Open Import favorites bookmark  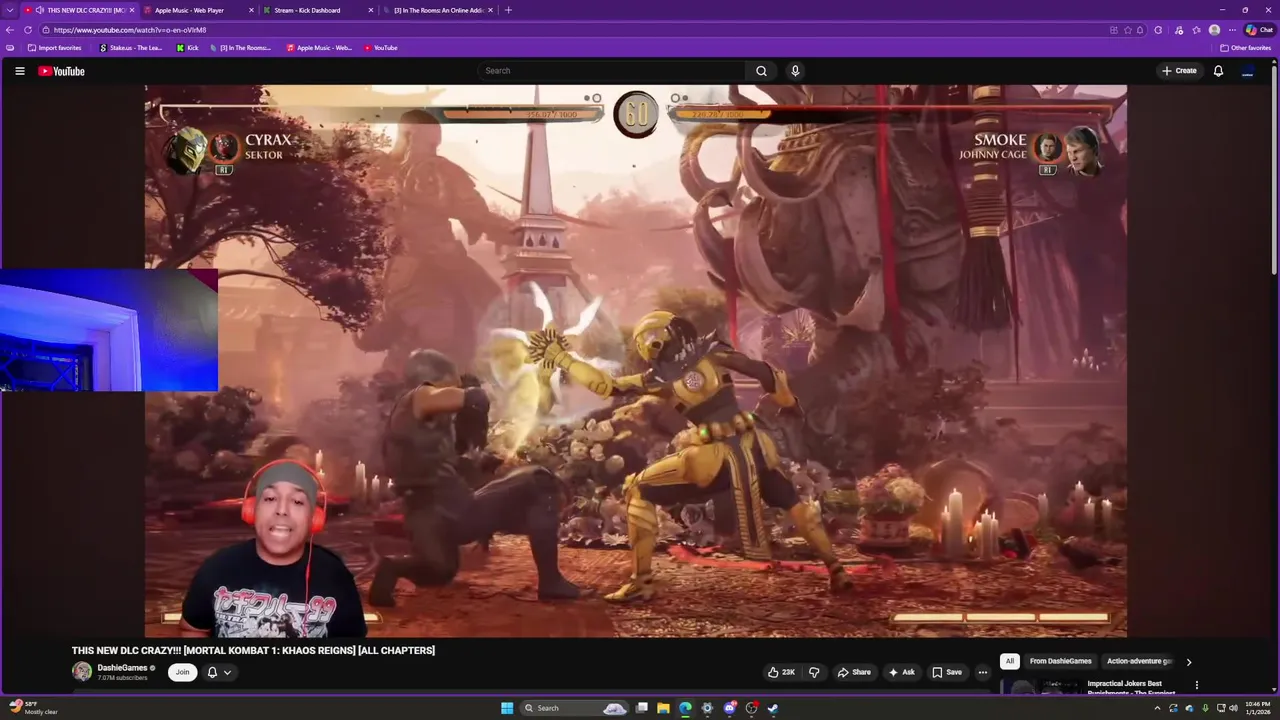click(55, 48)
